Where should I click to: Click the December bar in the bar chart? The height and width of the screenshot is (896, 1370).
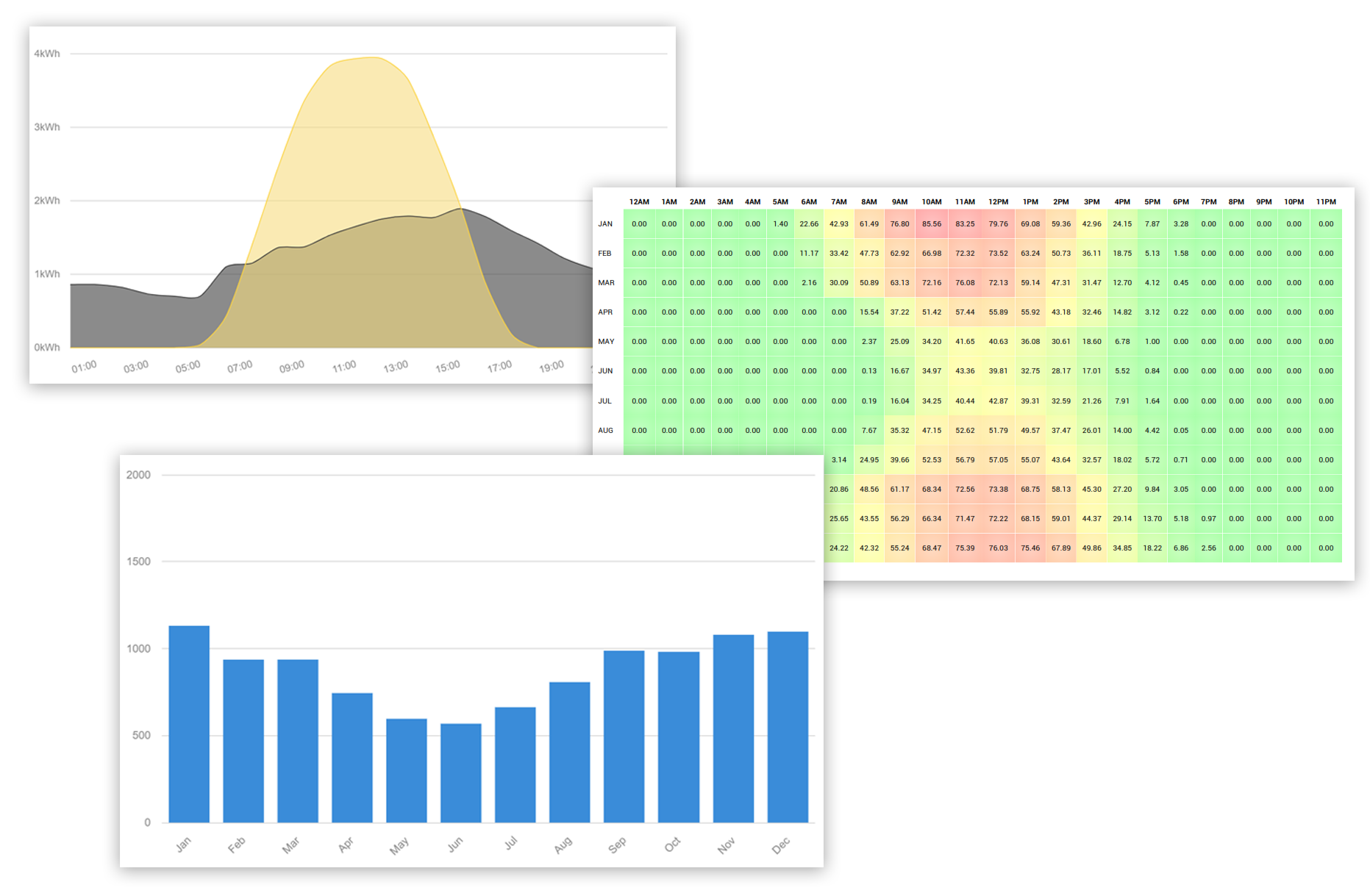[x=788, y=724]
